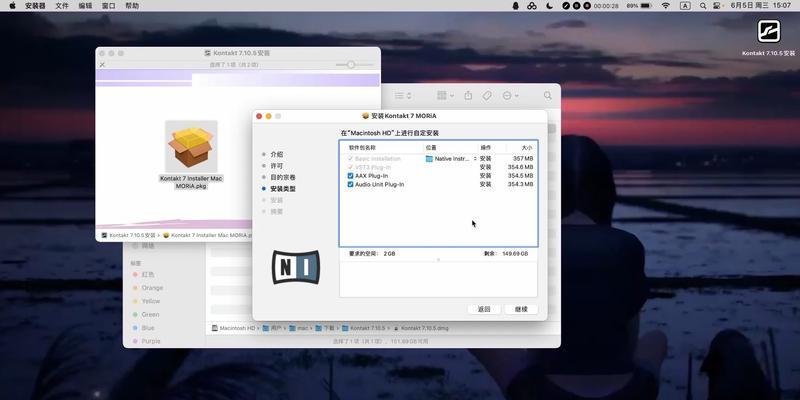The height and width of the screenshot is (400, 800).
Task: Select the 安装类型 installer step
Action: point(283,189)
